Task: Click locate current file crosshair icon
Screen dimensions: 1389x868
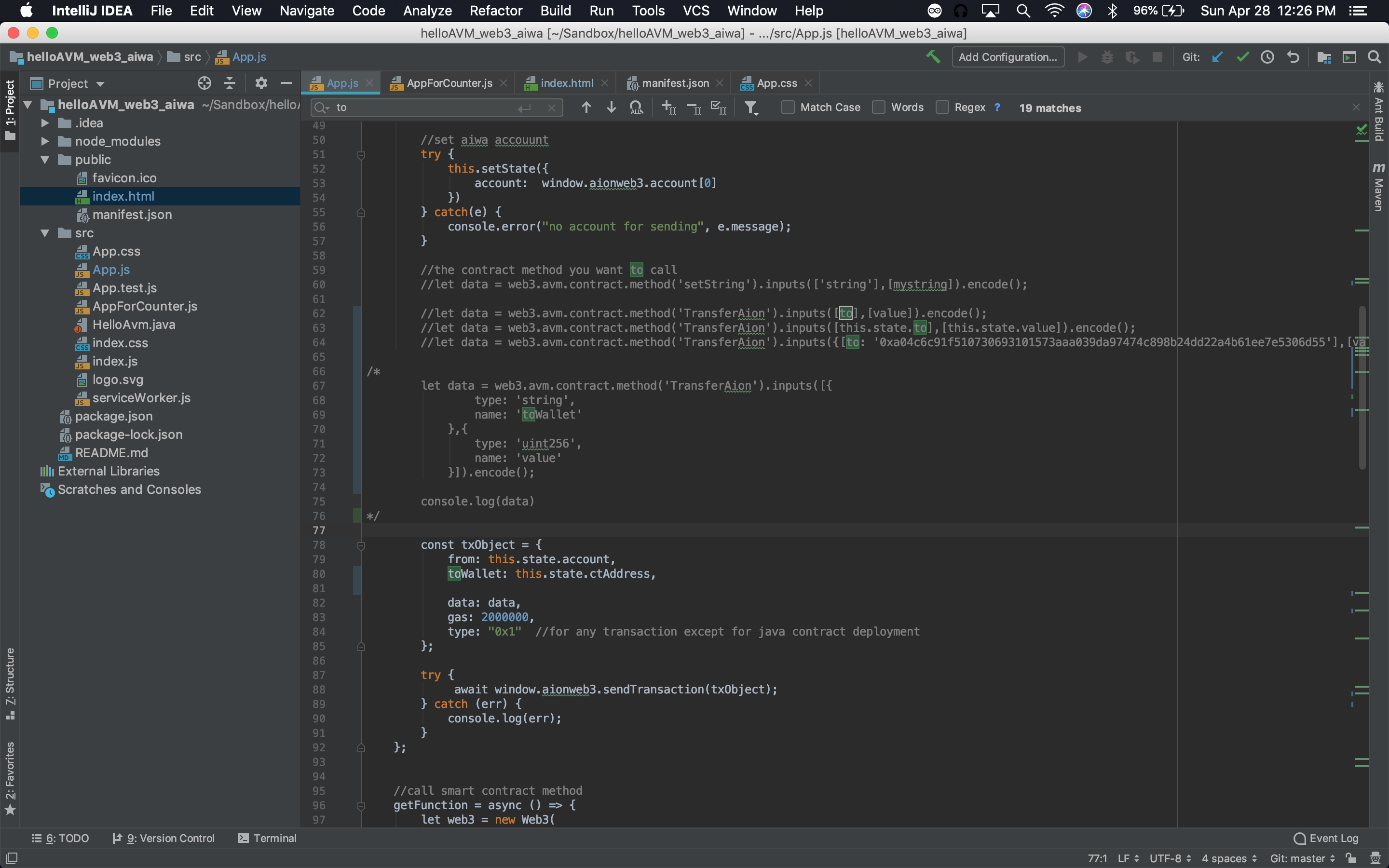Action: [204, 83]
